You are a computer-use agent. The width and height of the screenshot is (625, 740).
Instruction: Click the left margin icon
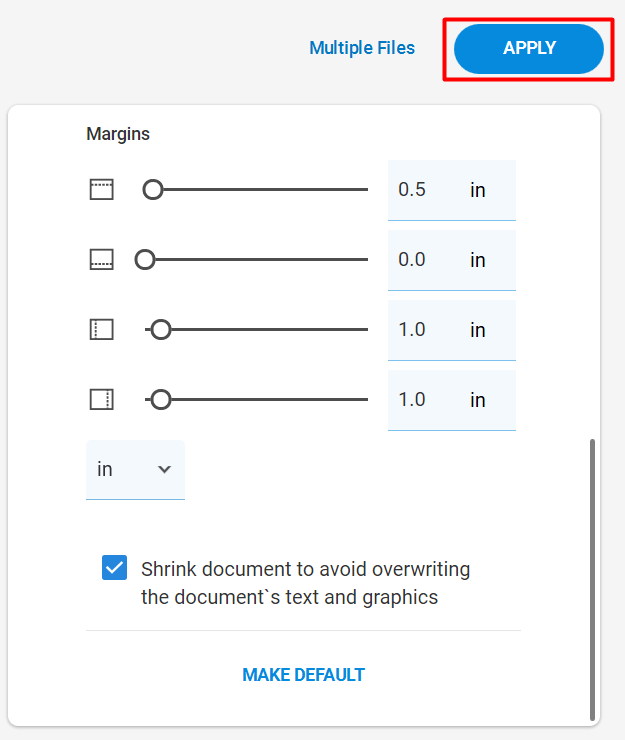tap(101, 329)
